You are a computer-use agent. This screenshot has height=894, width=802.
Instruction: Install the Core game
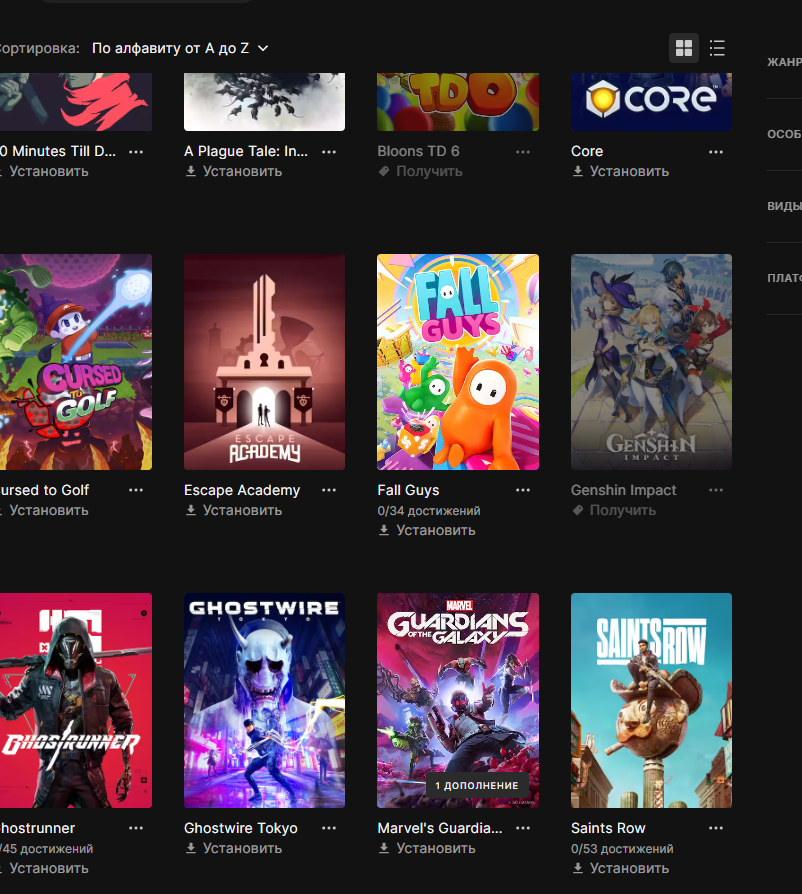[620, 171]
